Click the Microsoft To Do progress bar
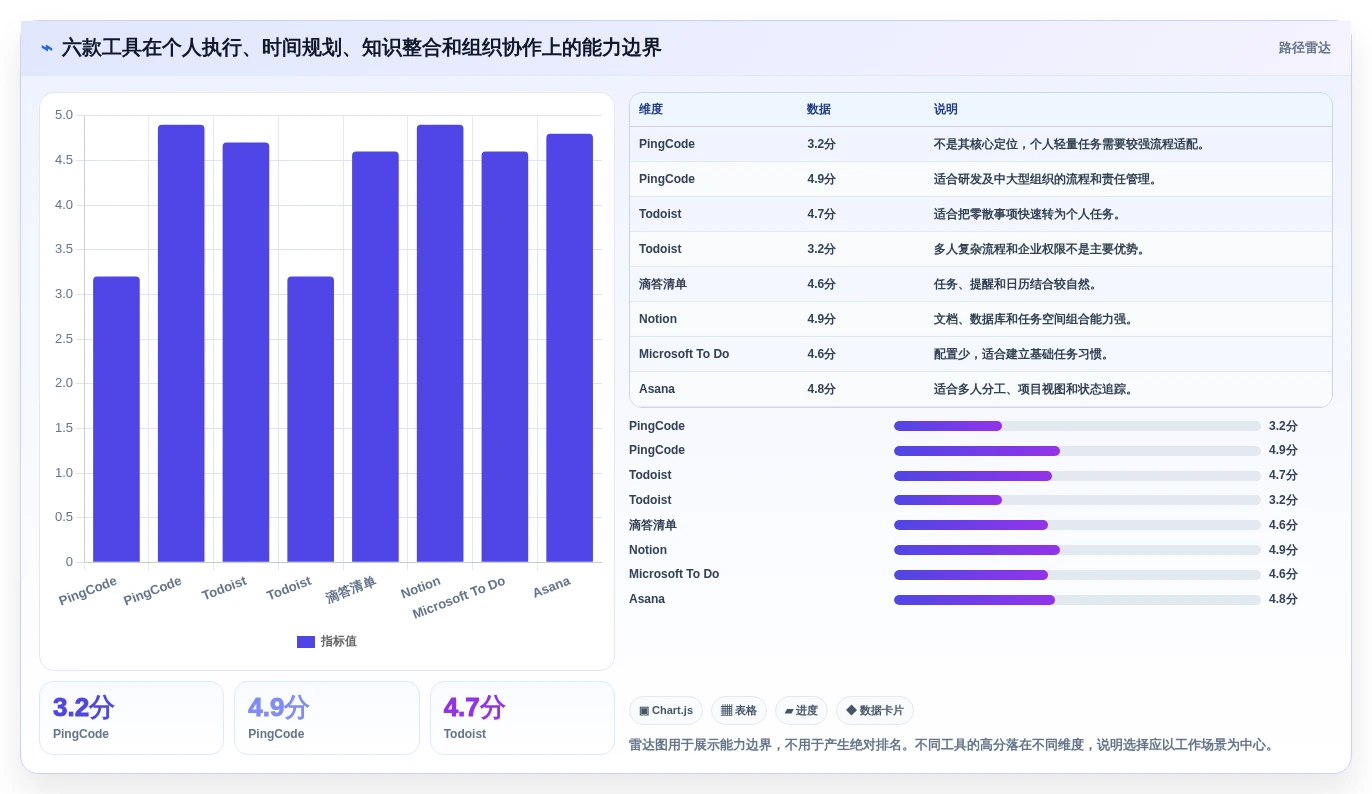 tap(1077, 575)
